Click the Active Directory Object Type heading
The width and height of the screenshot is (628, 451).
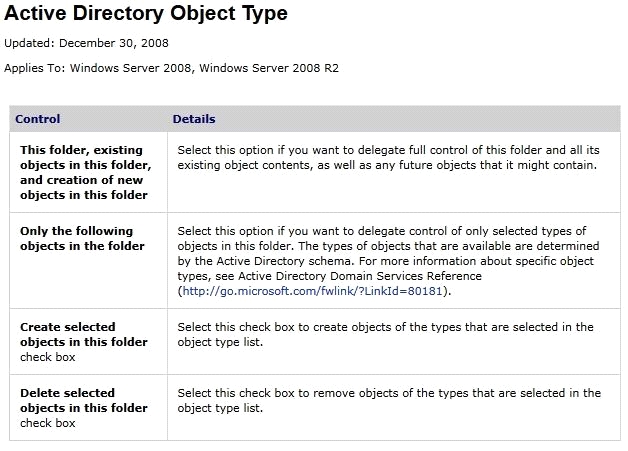[x=146, y=13]
